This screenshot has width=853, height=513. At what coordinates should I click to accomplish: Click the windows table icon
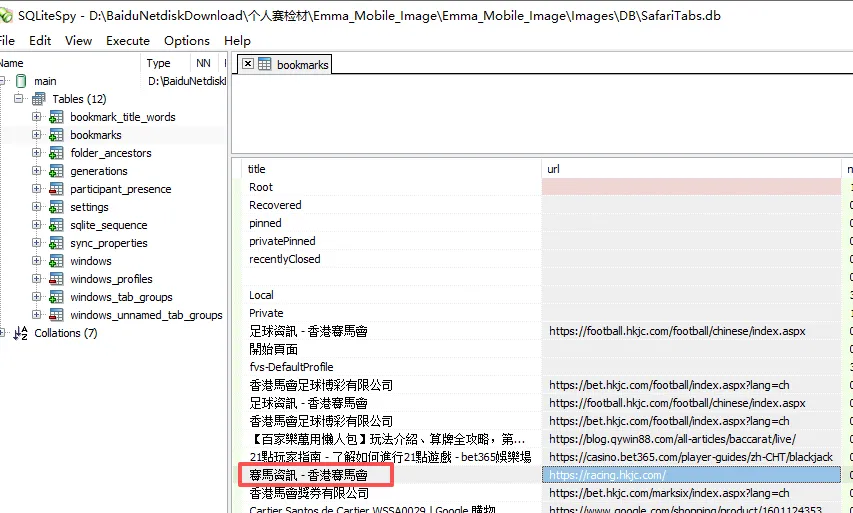click(56, 261)
